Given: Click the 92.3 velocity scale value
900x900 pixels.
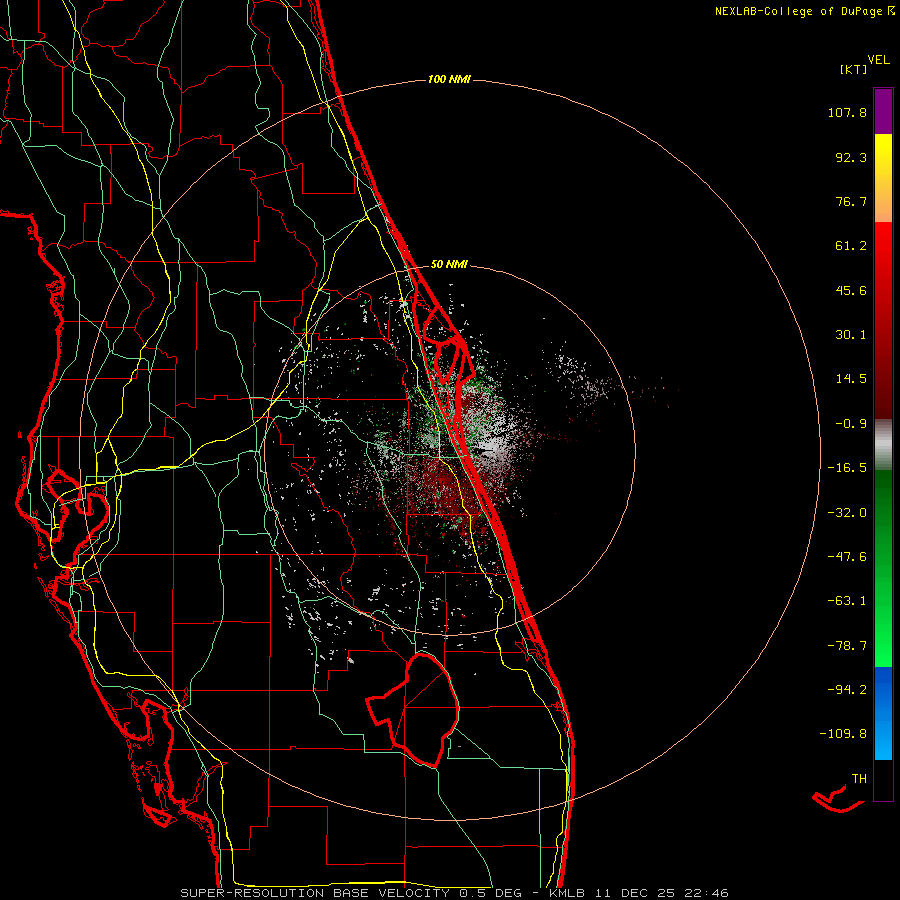Looking at the screenshot, I should pyautogui.click(x=851, y=157).
